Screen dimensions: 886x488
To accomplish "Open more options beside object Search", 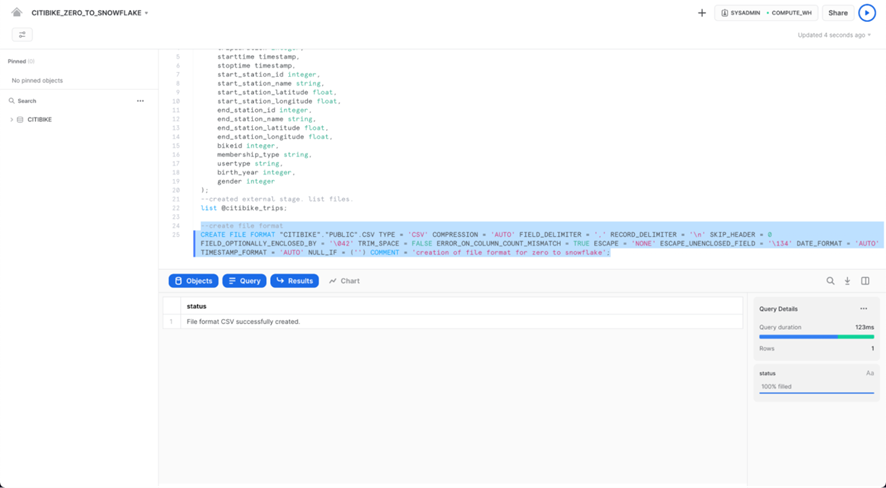I will (x=140, y=101).
